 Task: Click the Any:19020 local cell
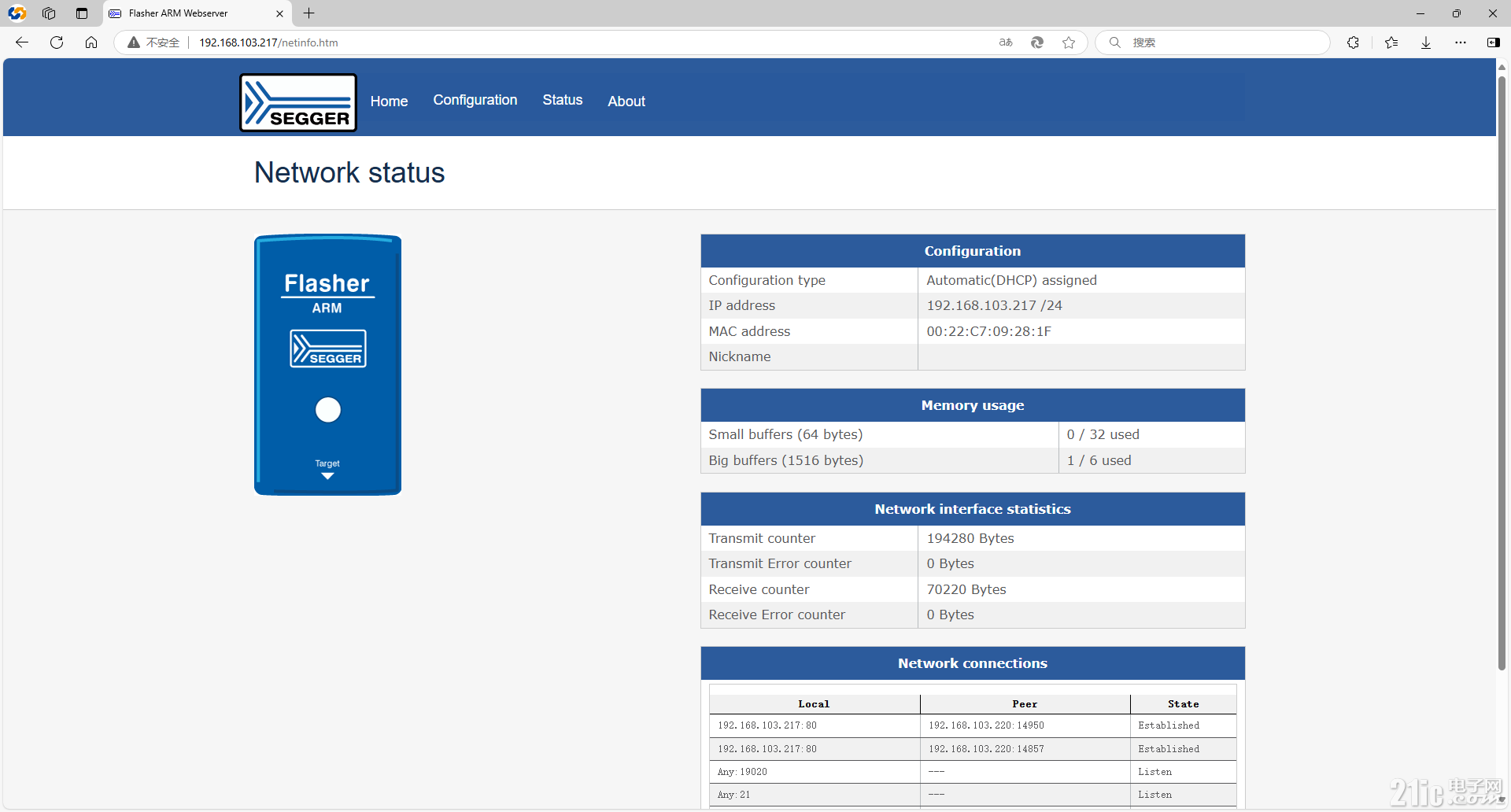(x=815, y=772)
